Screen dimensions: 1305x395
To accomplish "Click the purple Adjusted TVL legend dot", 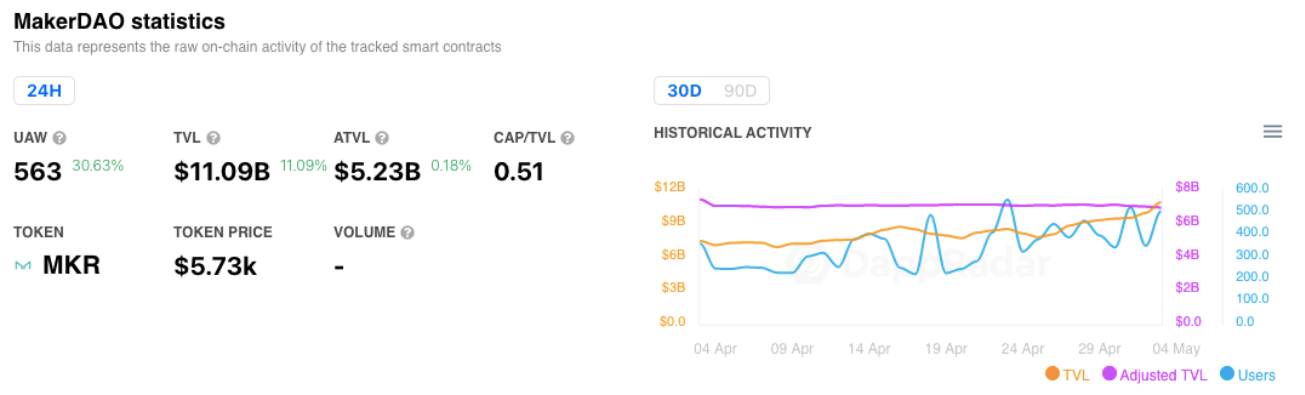I will [x=1109, y=374].
